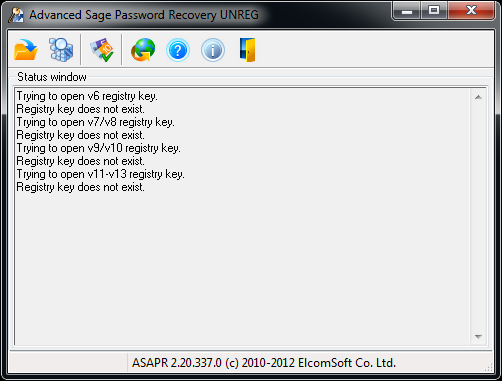Open the globe web update icon

[143, 50]
